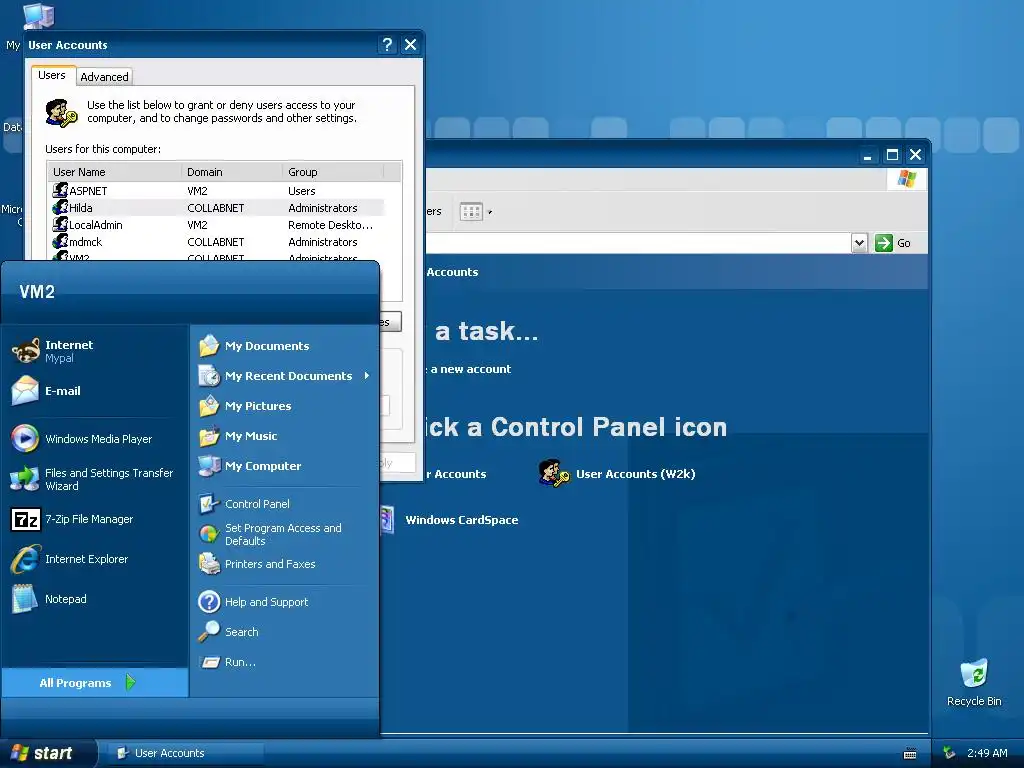Image resolution: width=1024 pixels, height=768 pixels.
Task: Click the 2:49 AM system clock
Action: 987,753
